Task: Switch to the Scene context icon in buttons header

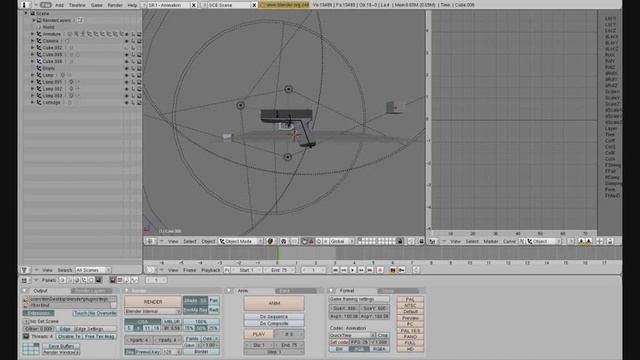Action: click(x=98, y=280)
